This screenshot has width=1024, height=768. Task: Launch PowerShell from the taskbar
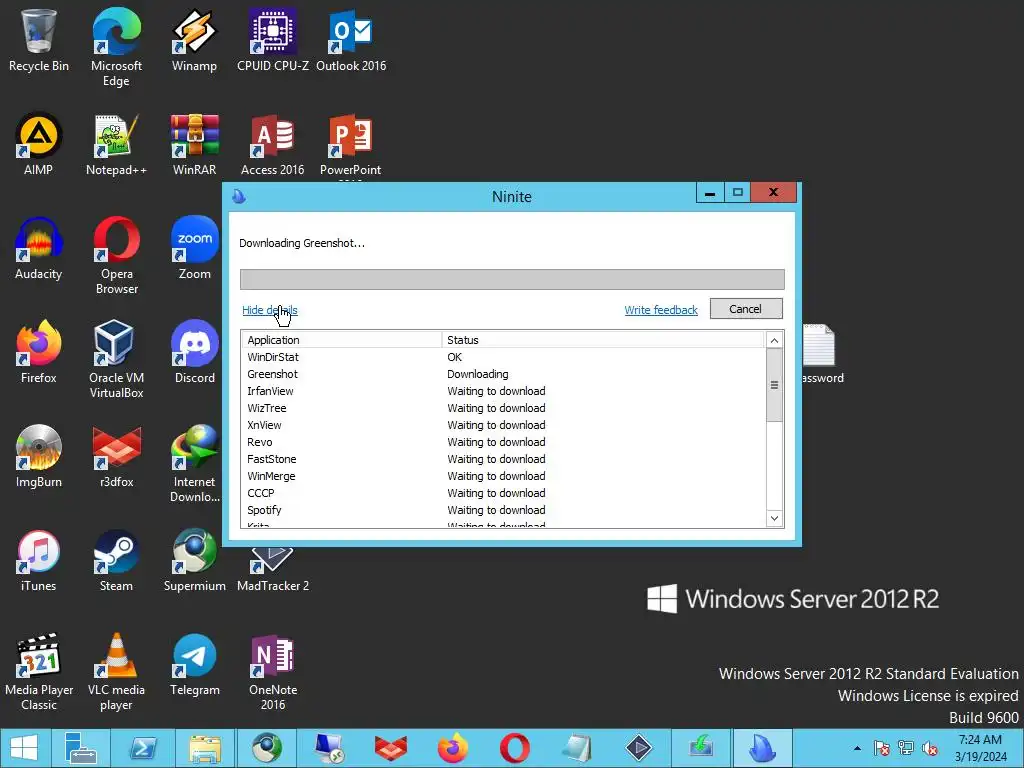(143, 748)
